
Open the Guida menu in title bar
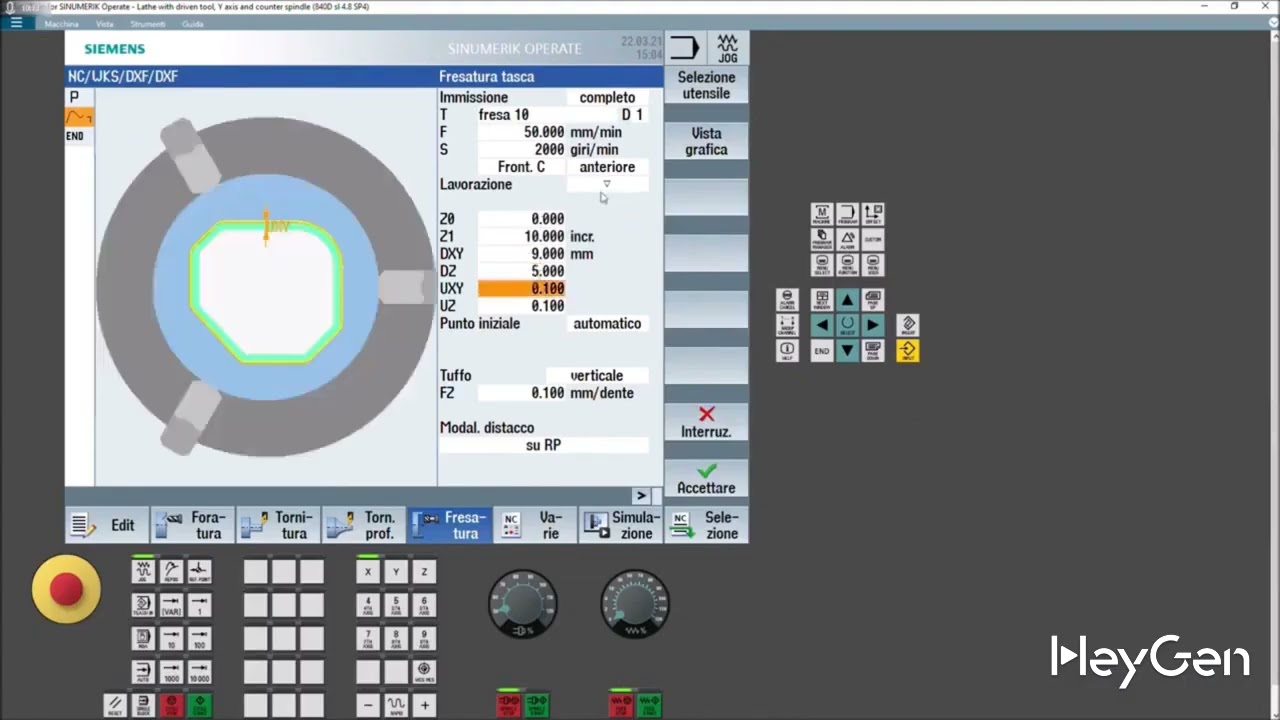192,23
